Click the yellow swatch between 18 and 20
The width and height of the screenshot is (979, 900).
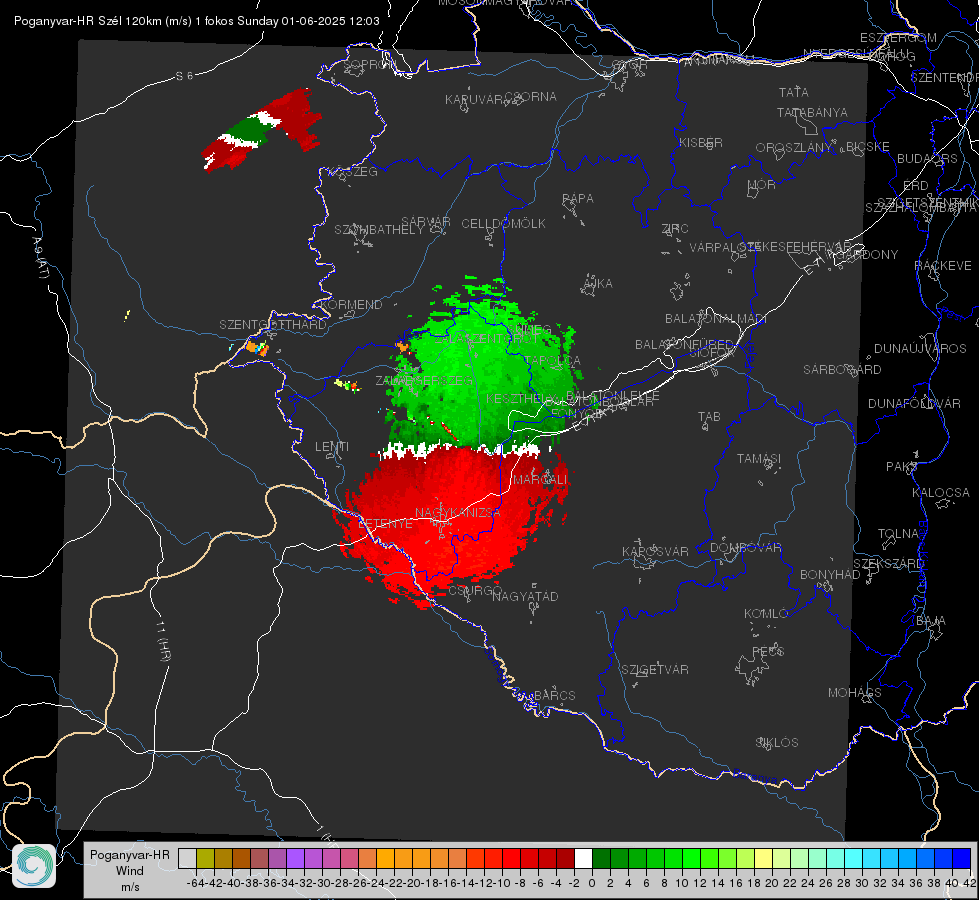(764, 858)
